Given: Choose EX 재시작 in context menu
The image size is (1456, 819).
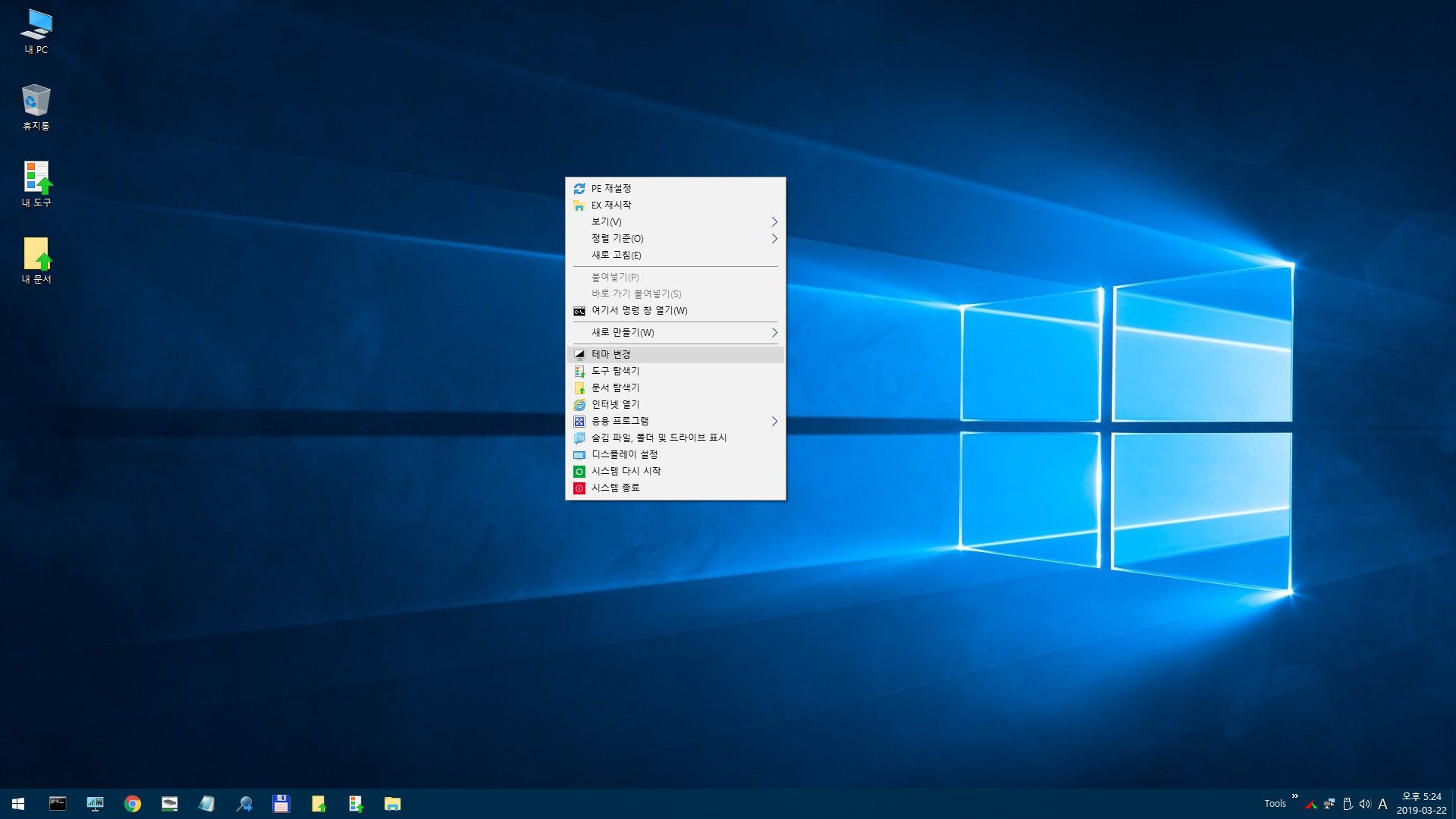Looking at the screenshot, I should [676, 205].
